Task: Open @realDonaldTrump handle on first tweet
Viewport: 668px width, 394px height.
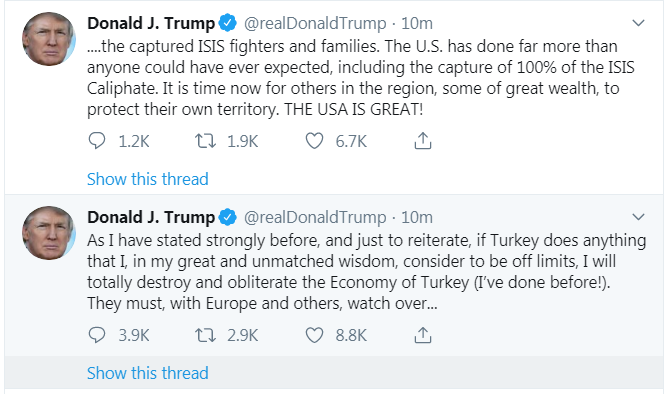Action: click(x=315, y=23)
